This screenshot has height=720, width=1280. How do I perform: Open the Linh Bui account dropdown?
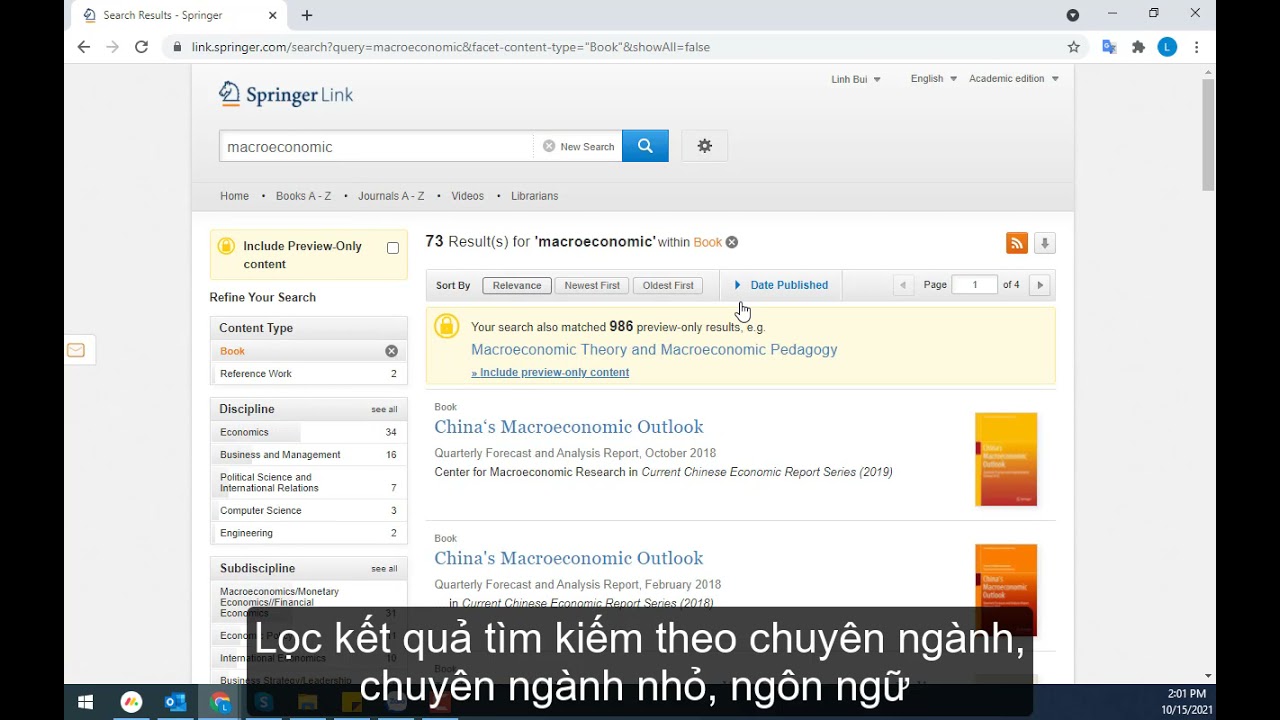tap(856, 79)
